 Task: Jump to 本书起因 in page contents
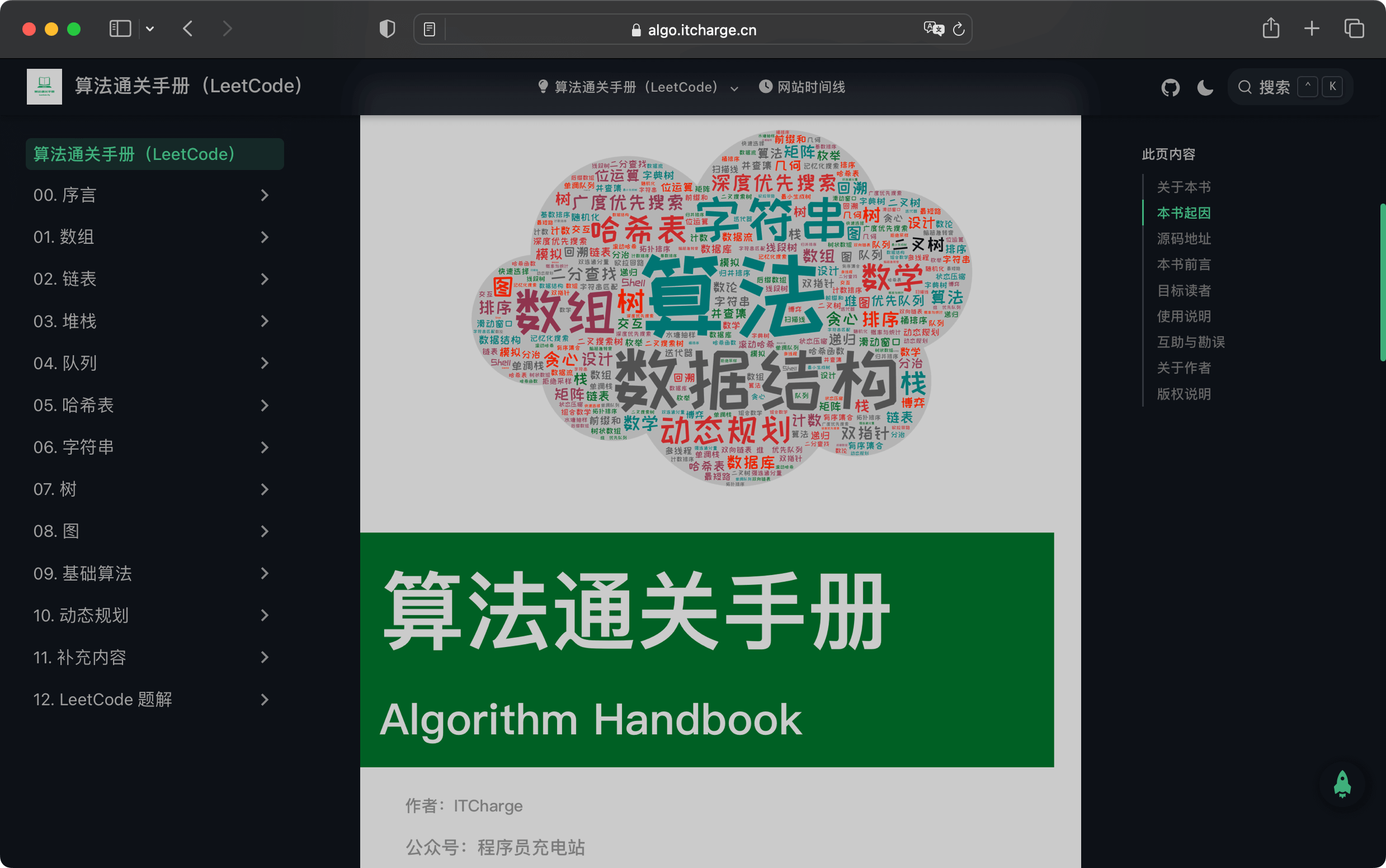(1184, 213)
